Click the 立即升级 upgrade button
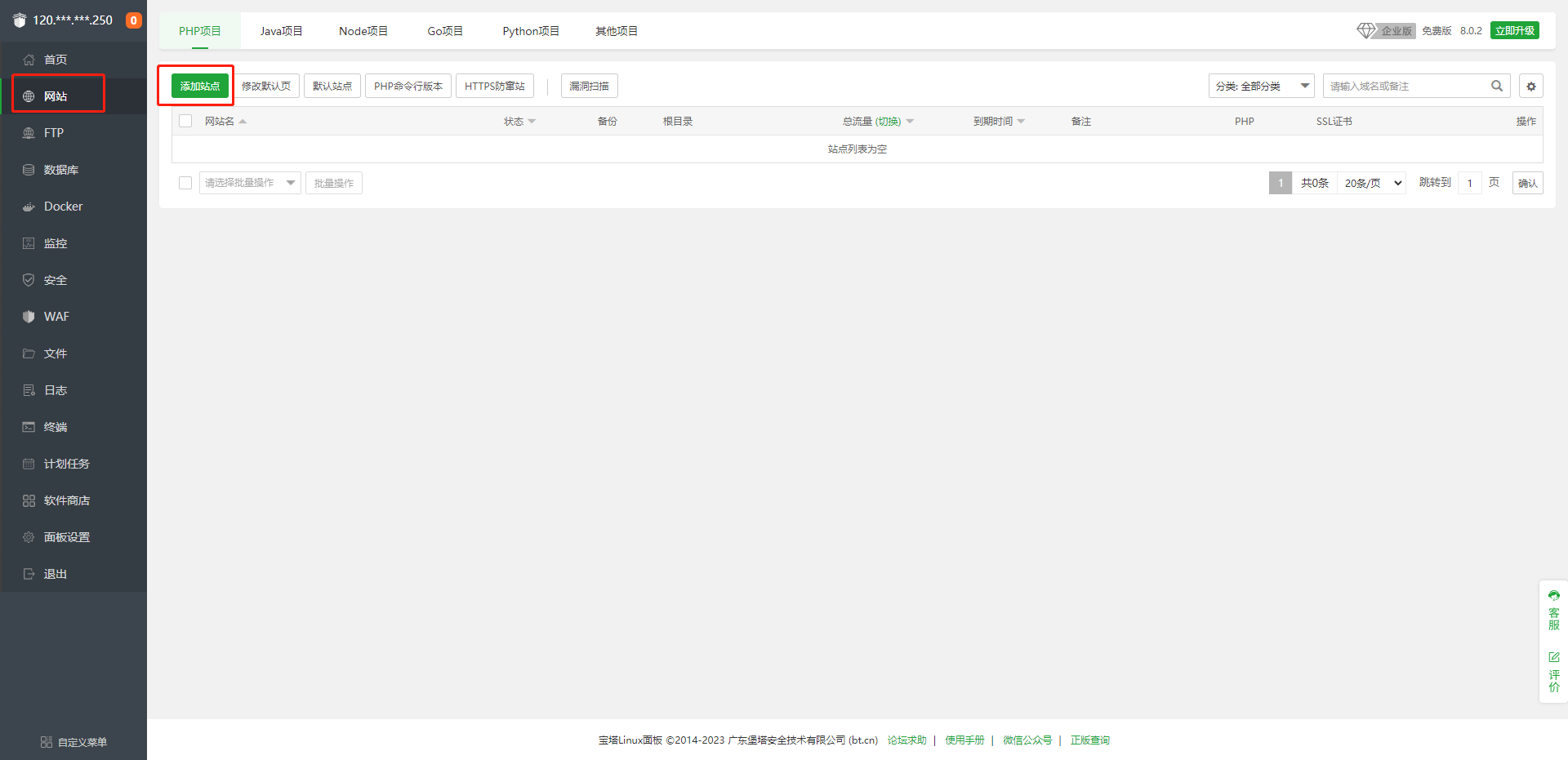1568x760 pixels. [1515, 30]
